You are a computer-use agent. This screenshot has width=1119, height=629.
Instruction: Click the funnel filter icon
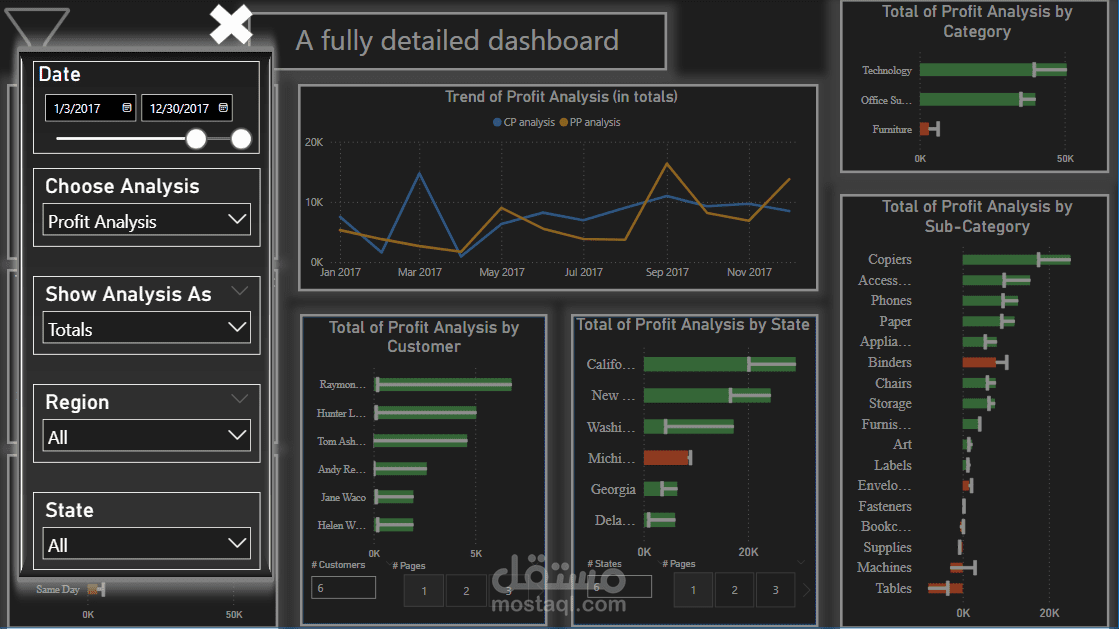36,27
